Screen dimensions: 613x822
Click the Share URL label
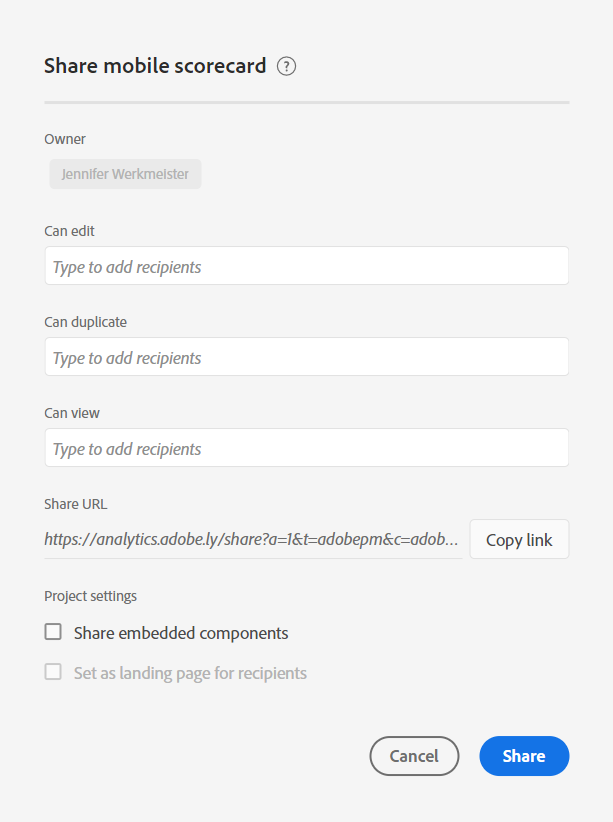click(x=75, y=504)
